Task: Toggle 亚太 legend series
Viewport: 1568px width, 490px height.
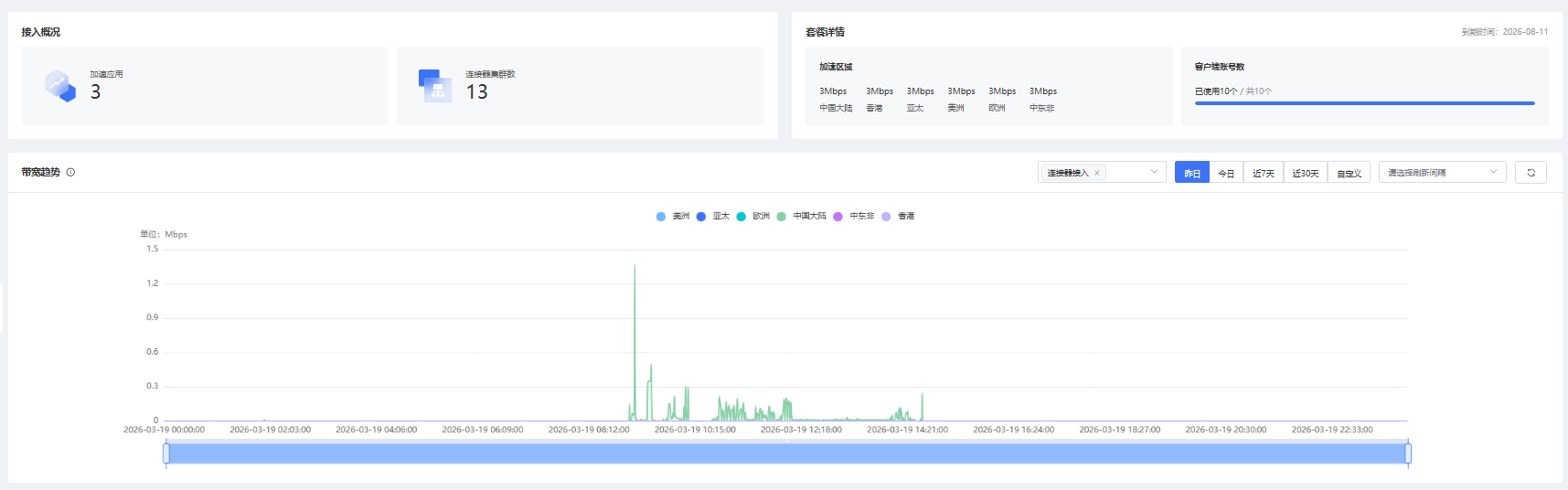Action: 713,217
